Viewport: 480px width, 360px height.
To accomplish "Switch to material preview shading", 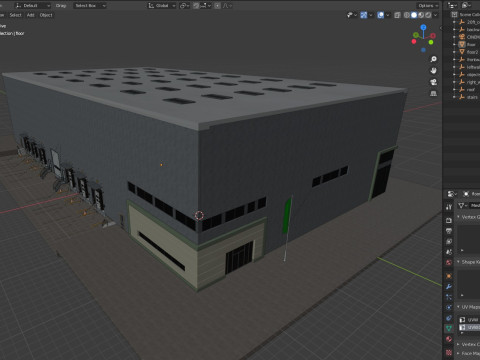I will tap(421, 15).
